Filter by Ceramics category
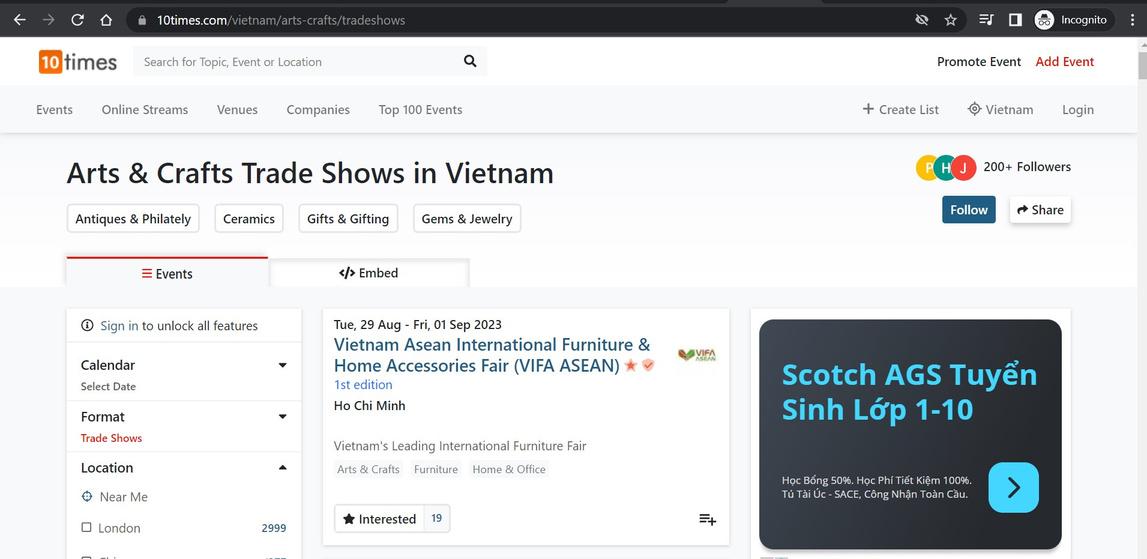The width and height of the screenshot is (1147, 559). coord(249,219)
